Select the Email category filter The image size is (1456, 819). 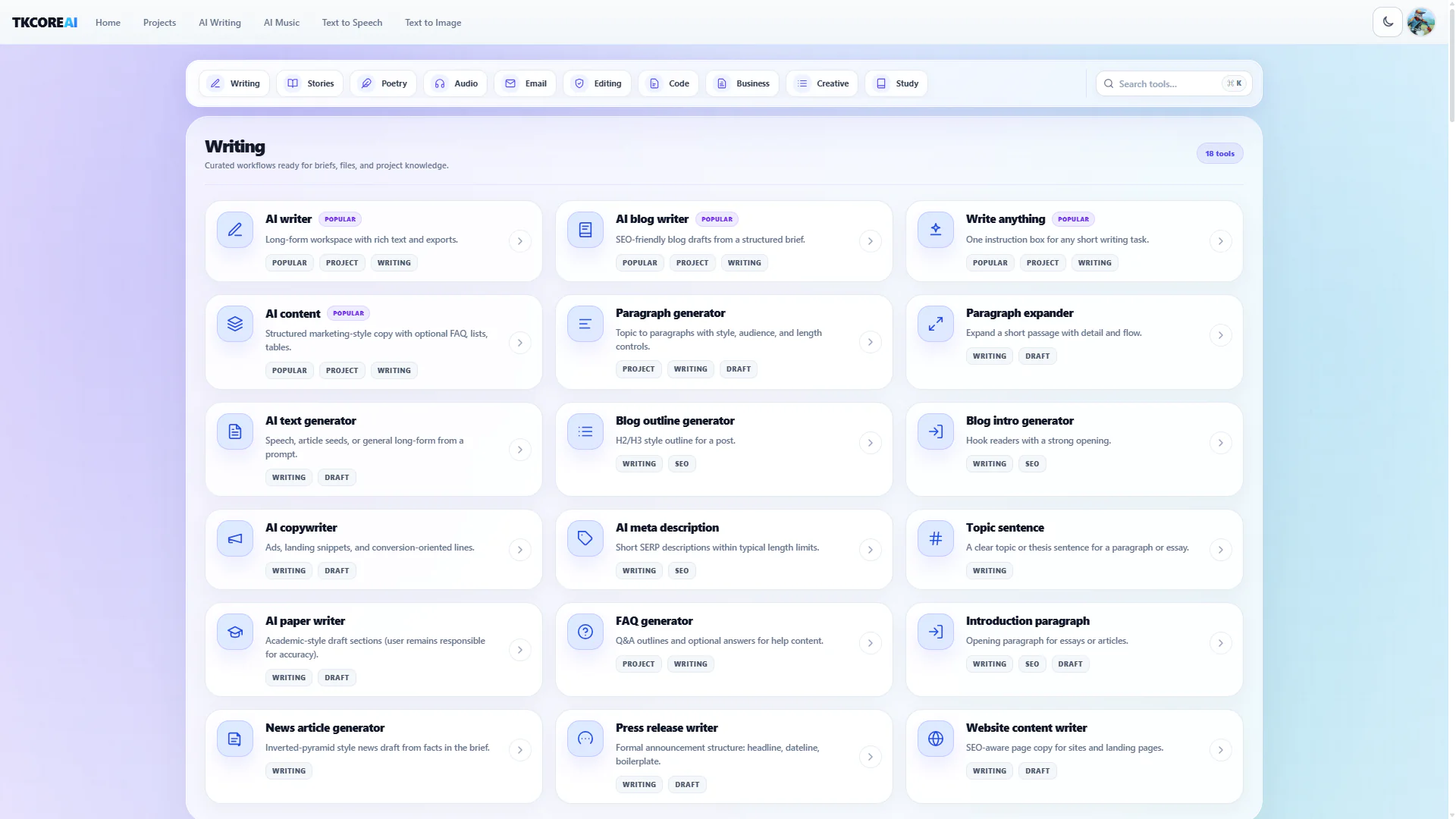tap(526, 83)
